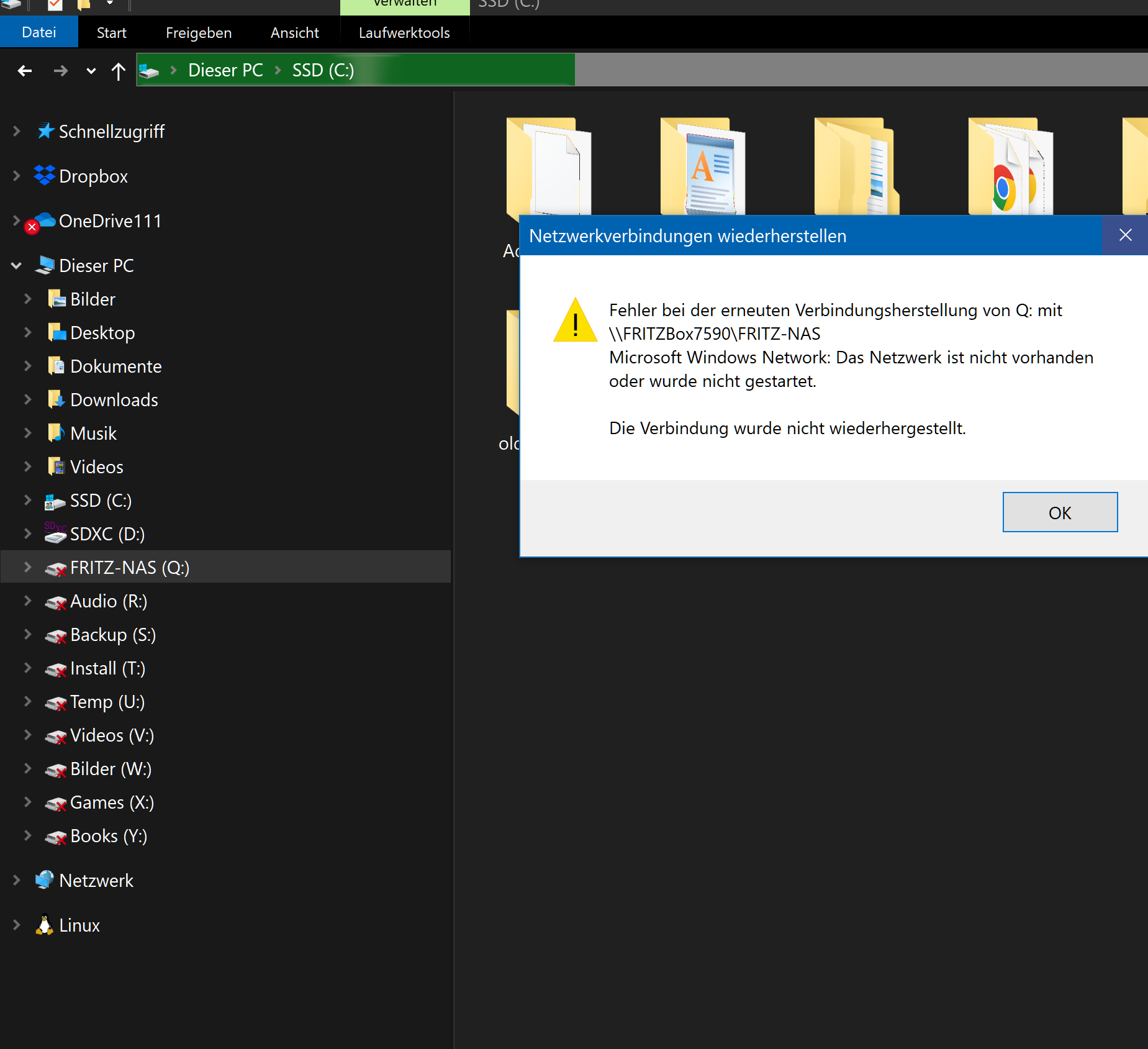Click the Downloads folder icon

click(56, 399)
